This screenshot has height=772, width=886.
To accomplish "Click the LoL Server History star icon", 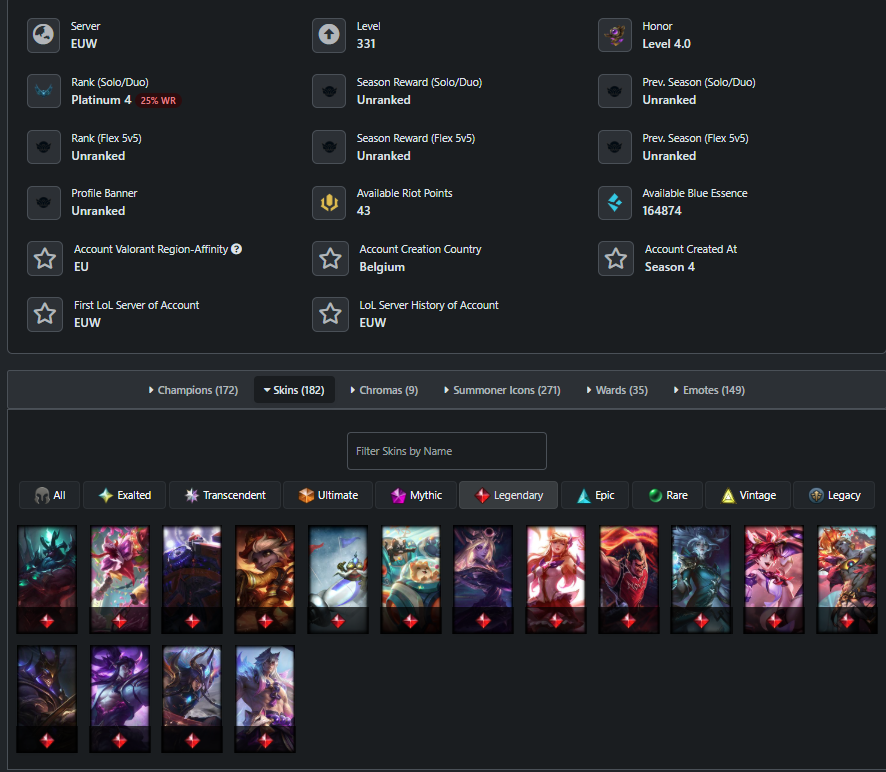I will click(x=331, y=314).
